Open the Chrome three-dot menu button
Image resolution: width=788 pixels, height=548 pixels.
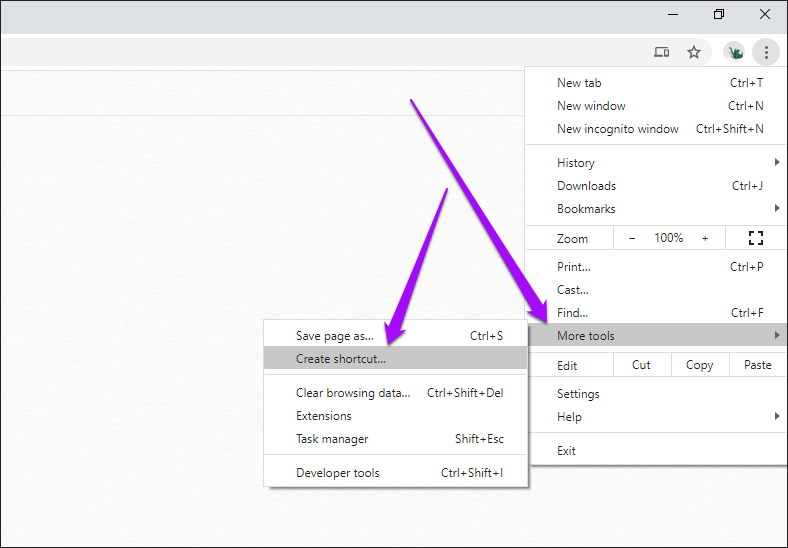click(766, 52)
